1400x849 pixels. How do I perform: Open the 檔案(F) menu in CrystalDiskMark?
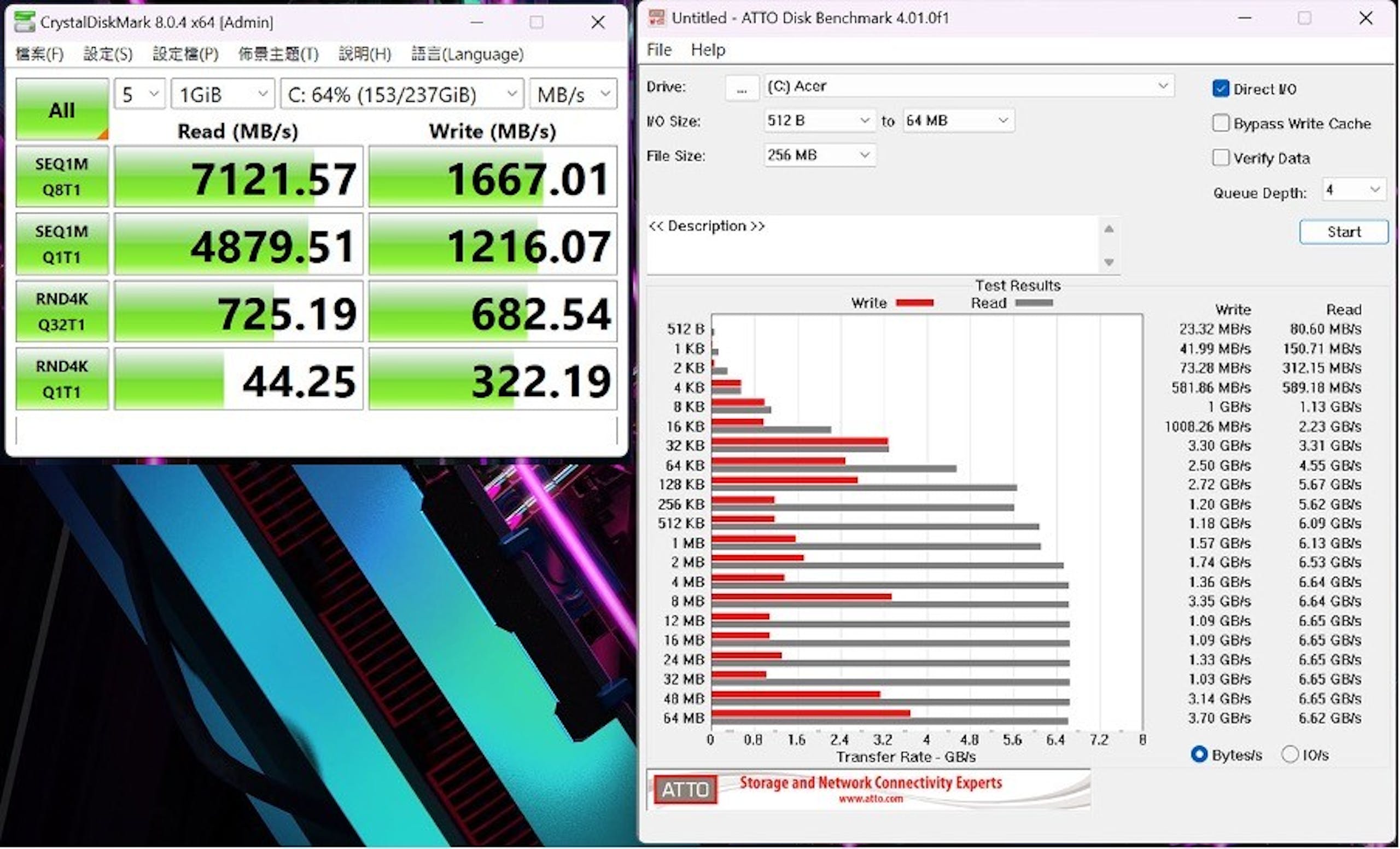point(40,54)
